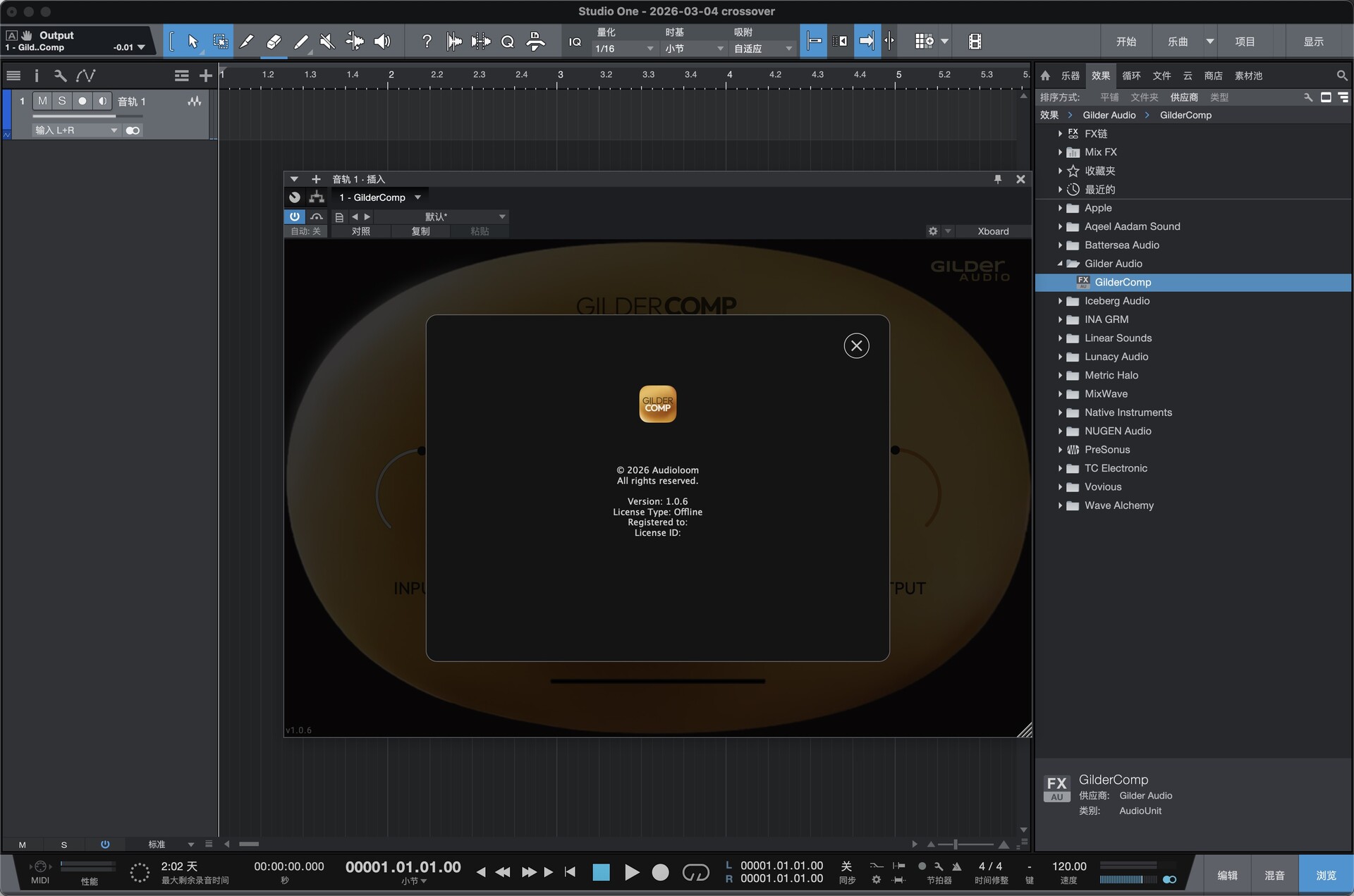This screenshot has width=1354, height=896.
Task: Click the 对照 compare button
Action: click(x=360, y=231)
